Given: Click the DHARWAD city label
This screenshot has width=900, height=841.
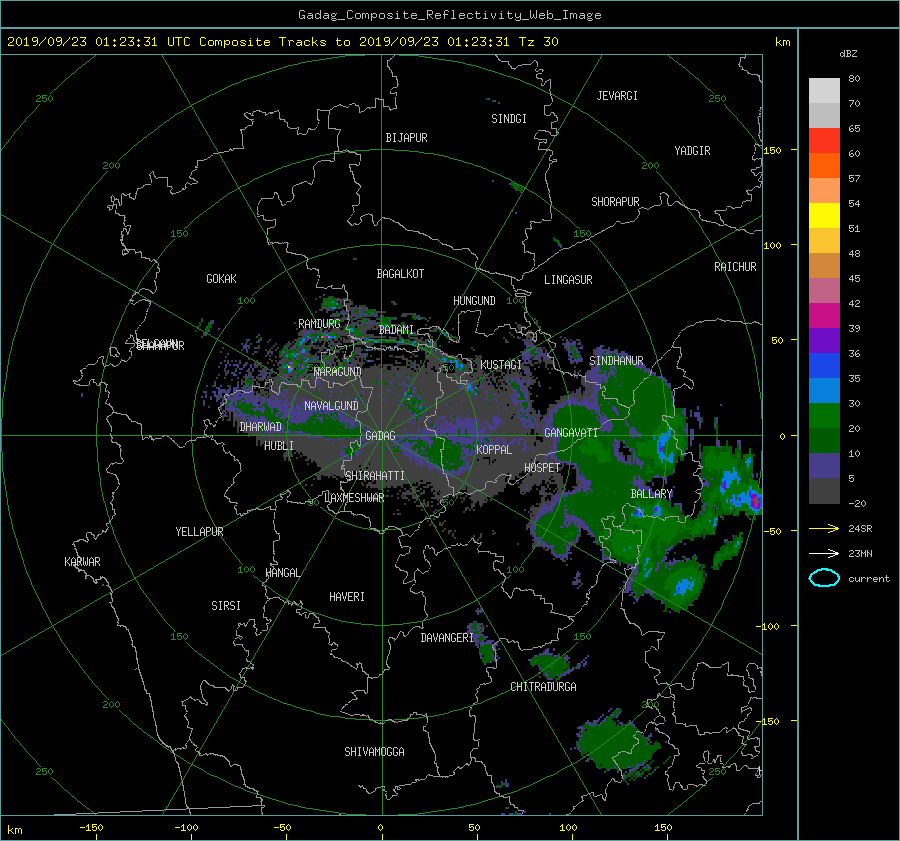Looking at the screenshot, I should [x=260, y=427].
